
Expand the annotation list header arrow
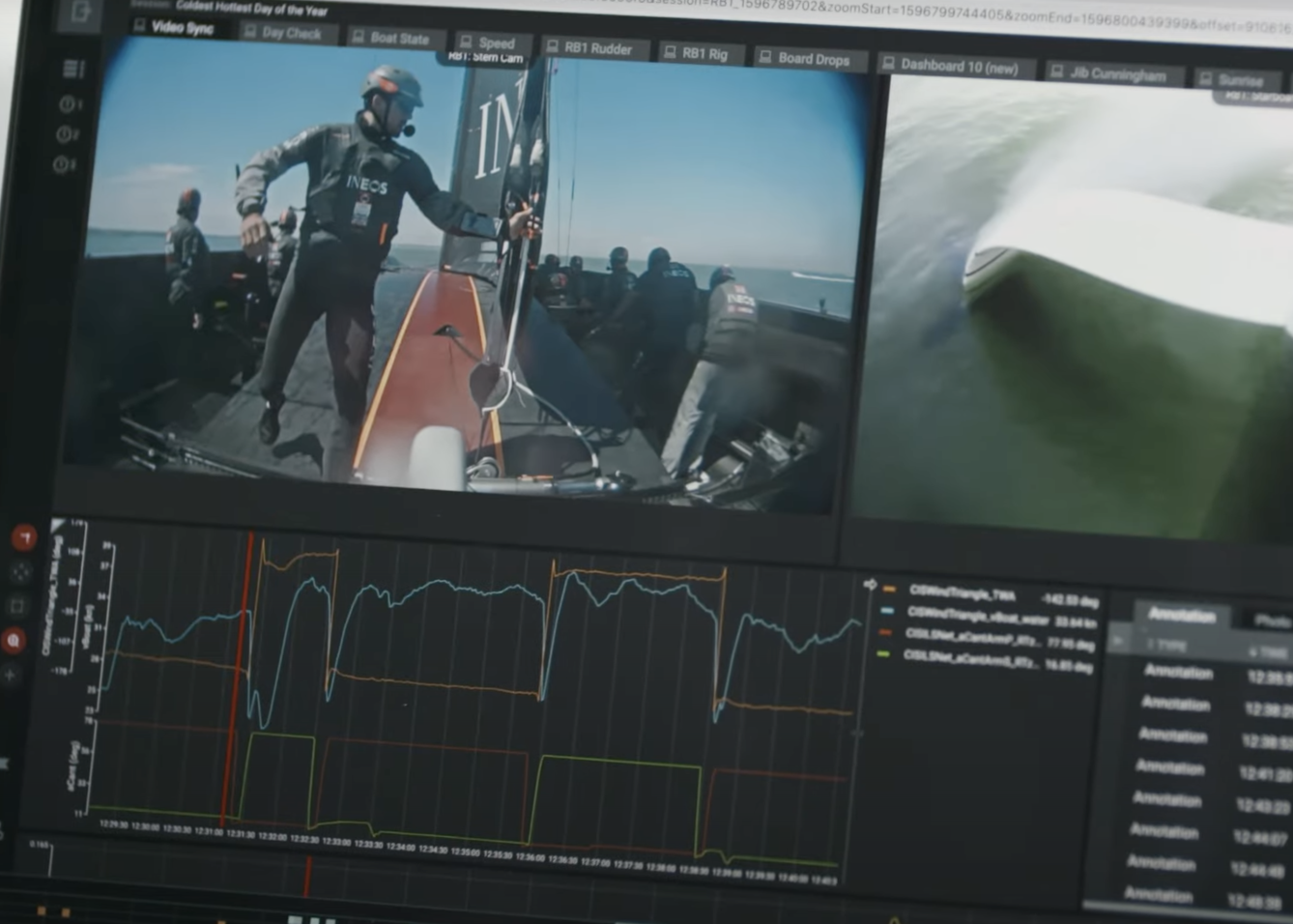1119,641
